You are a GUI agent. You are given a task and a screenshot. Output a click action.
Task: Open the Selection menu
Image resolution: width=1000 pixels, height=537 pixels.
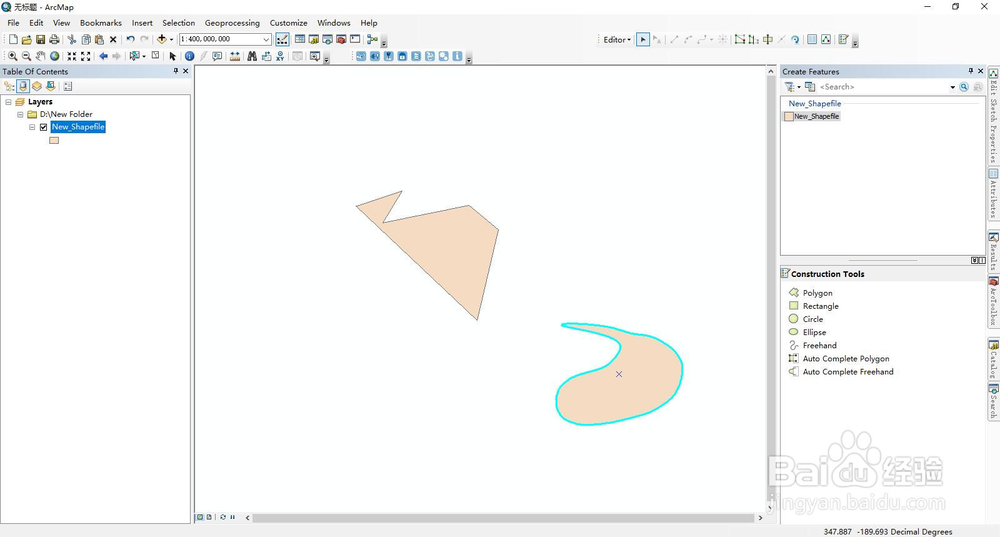tap(179, 23)
